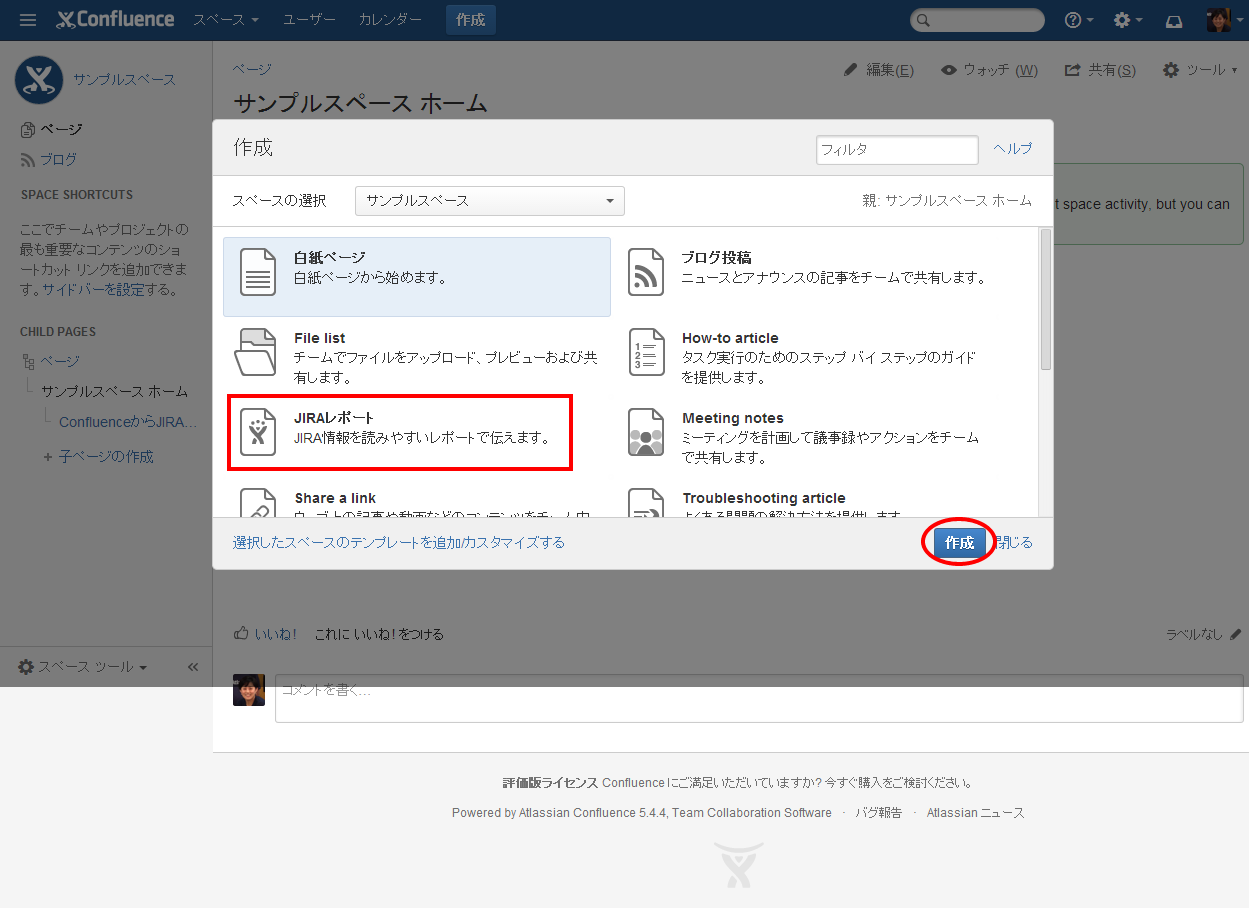Select the 白紙ページ blank page template

click(417, 277)
